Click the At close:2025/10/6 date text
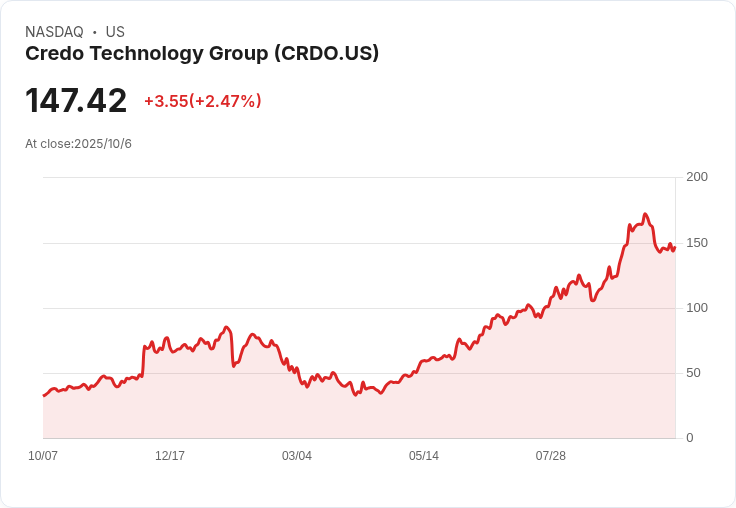The height and width of the screenshot is (508, 736). (x=78, y=144)
